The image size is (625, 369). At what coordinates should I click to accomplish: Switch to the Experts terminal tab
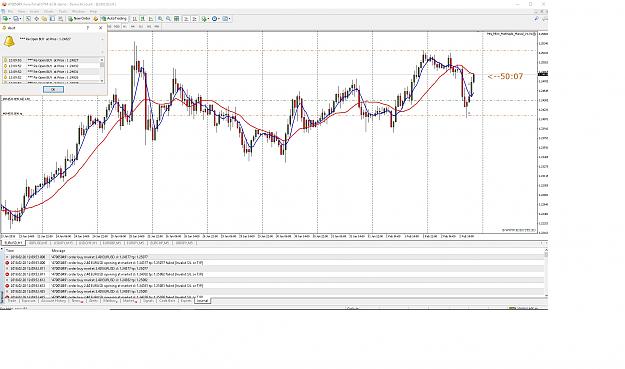tap(186, 301)
